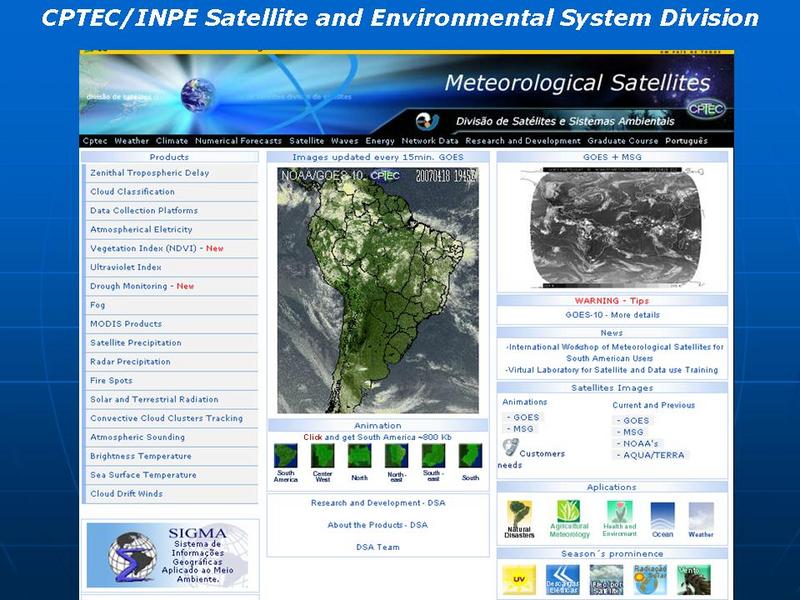Open the Weather menu item
800x600 pixels.
pos(132,141)
